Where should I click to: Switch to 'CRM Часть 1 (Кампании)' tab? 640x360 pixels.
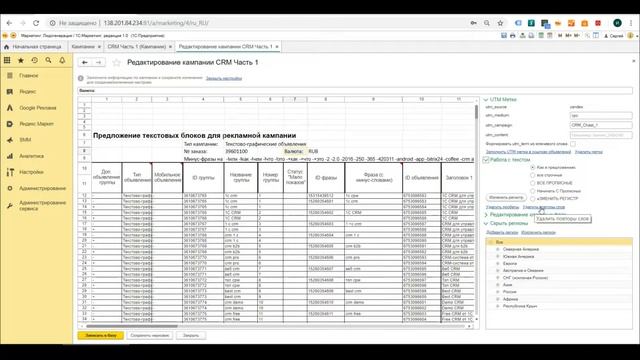coord(137,47)
